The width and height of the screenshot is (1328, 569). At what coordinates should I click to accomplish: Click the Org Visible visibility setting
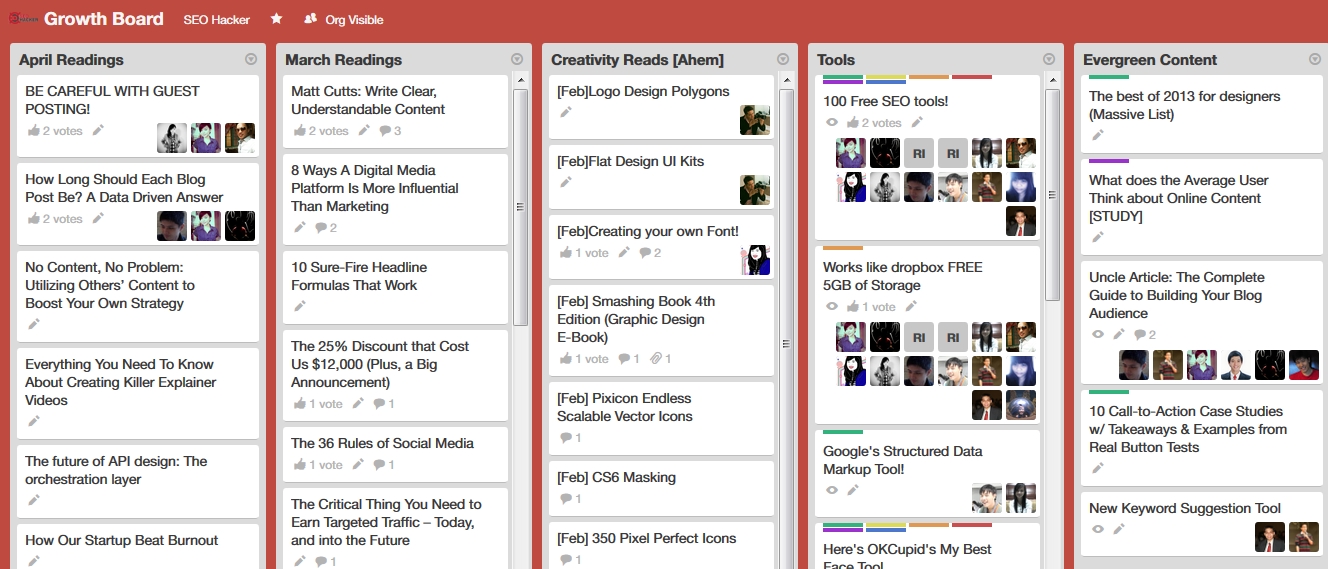(x=354, y=20)
